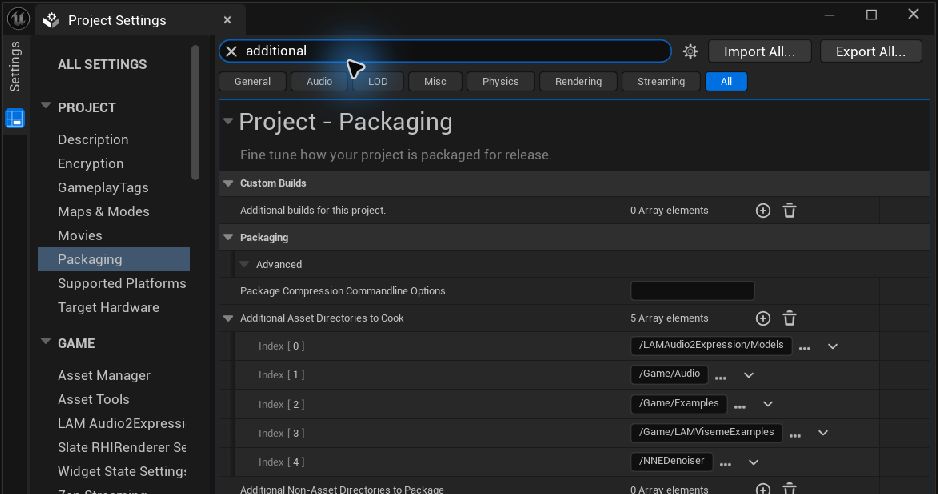Browse directory for Index [0] path
Image resolution: width=938 pixels, height=494 pixels.
805,347
